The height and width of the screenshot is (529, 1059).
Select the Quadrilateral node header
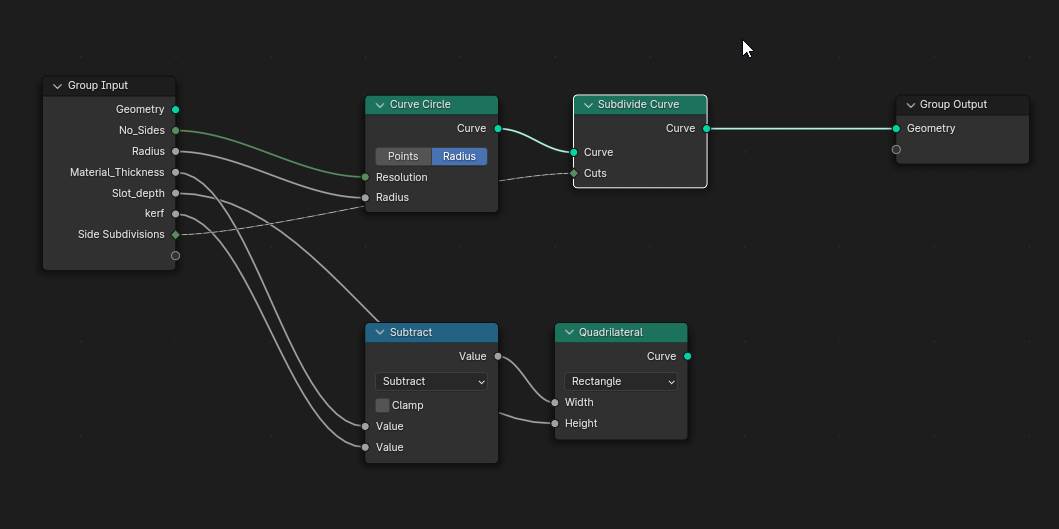click(x=621, y=332)
